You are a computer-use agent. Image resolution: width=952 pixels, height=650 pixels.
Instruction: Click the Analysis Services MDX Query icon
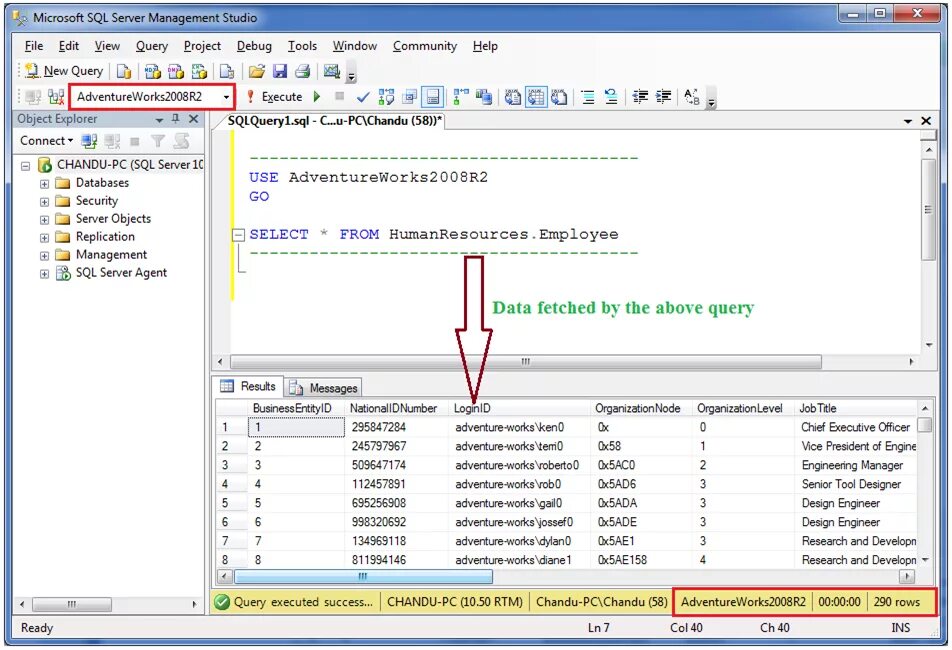click(152, 72)
